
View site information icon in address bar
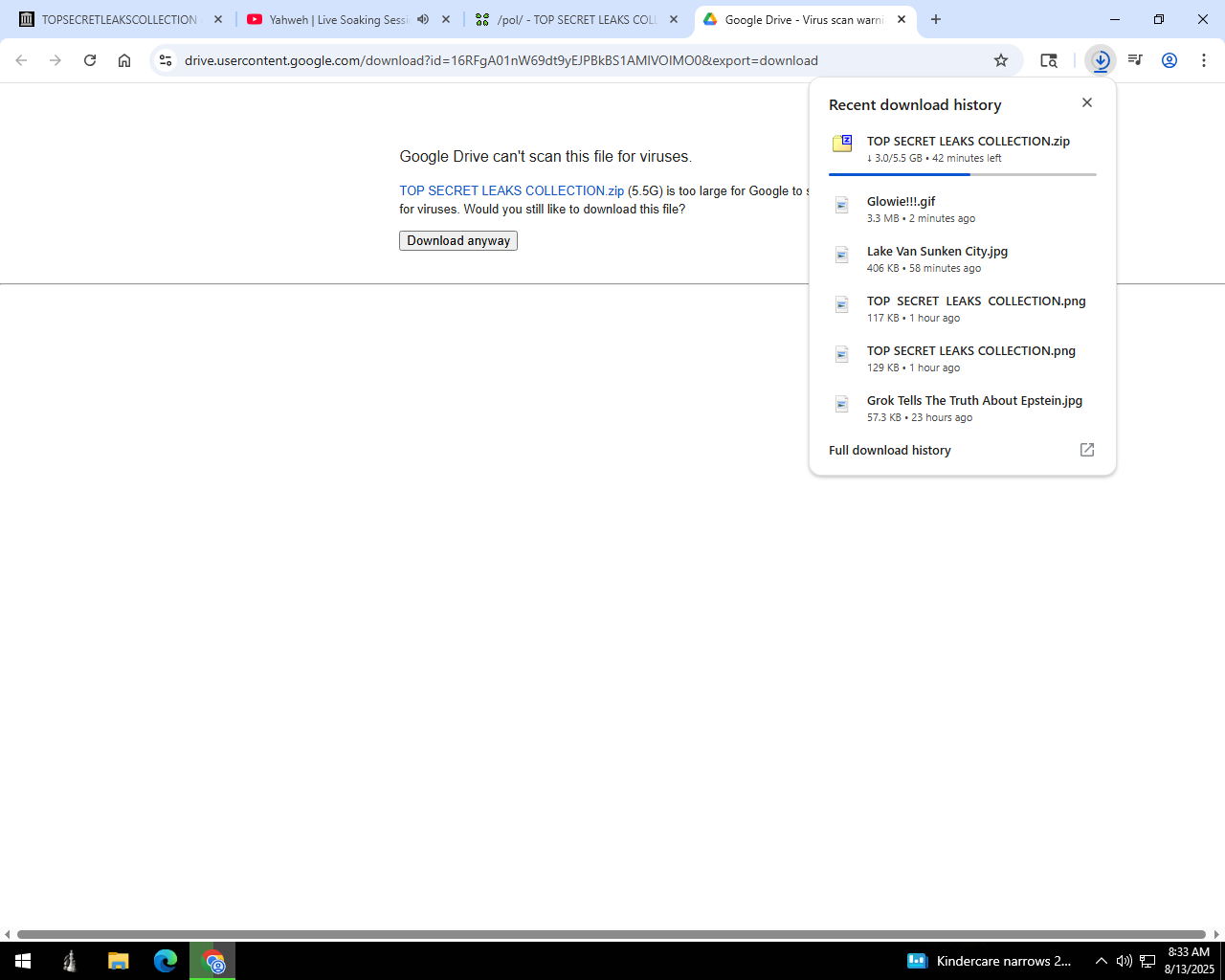166,60
